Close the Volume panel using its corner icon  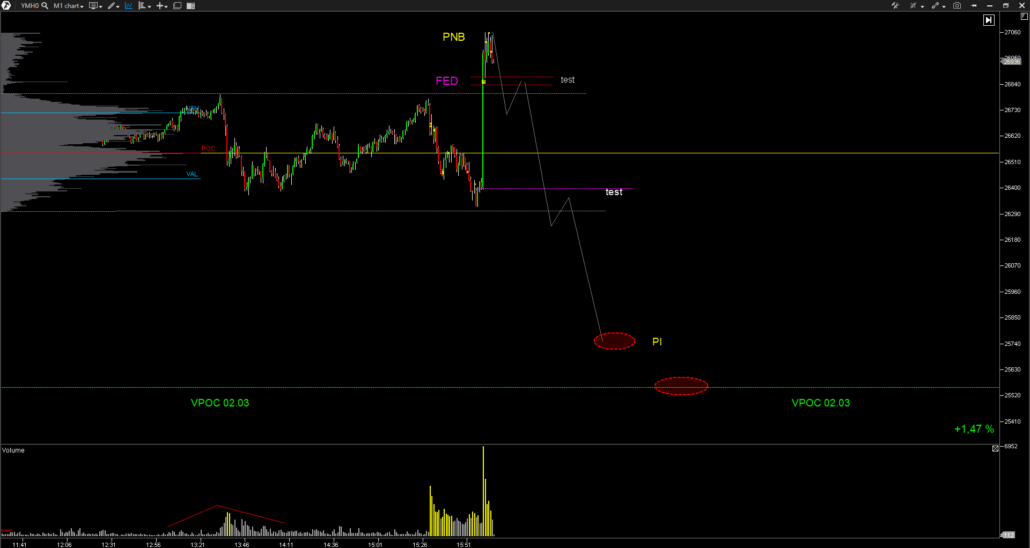995,448
